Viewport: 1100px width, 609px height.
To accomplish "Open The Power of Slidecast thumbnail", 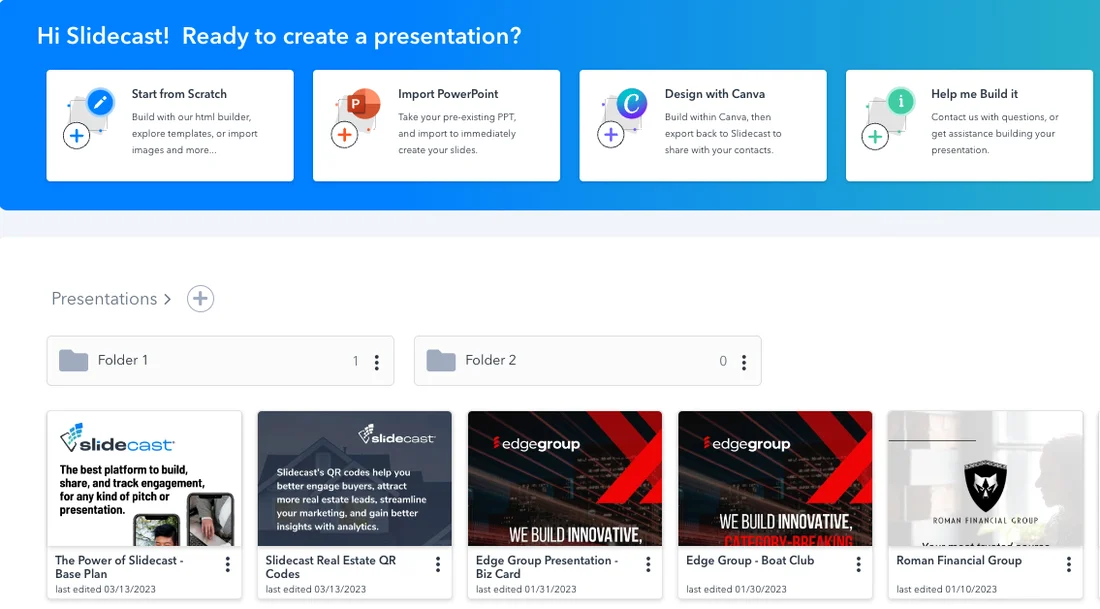I will 145,478.
